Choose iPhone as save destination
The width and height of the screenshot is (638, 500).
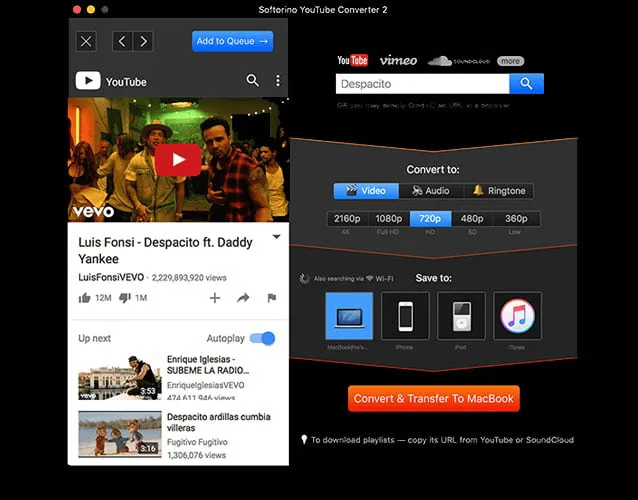pos(405,316)
